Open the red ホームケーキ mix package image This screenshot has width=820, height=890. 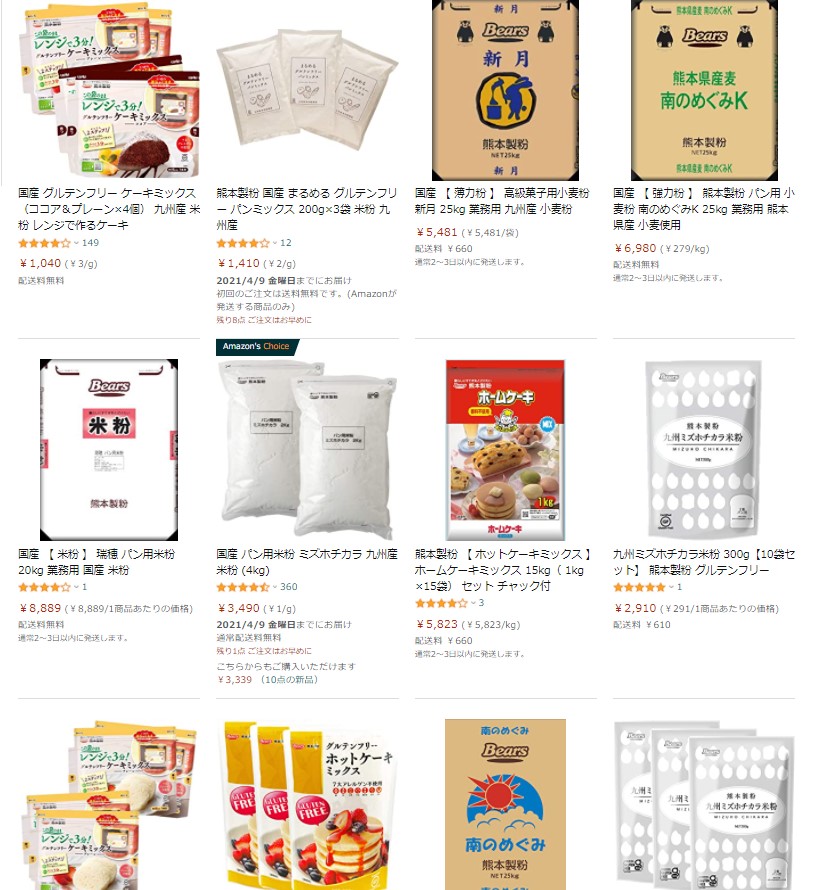pyautogui.click(x=505, y=450)
